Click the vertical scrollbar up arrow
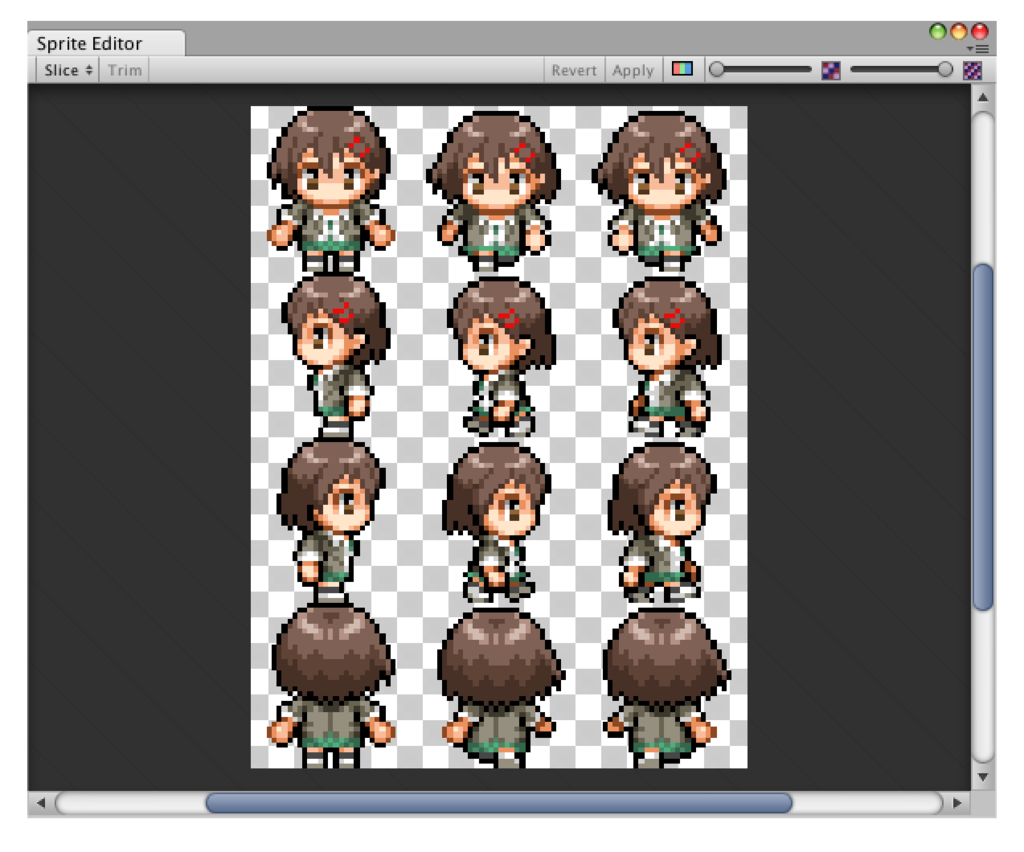This screenshot has height=852, width=1024. pos(983,97)
